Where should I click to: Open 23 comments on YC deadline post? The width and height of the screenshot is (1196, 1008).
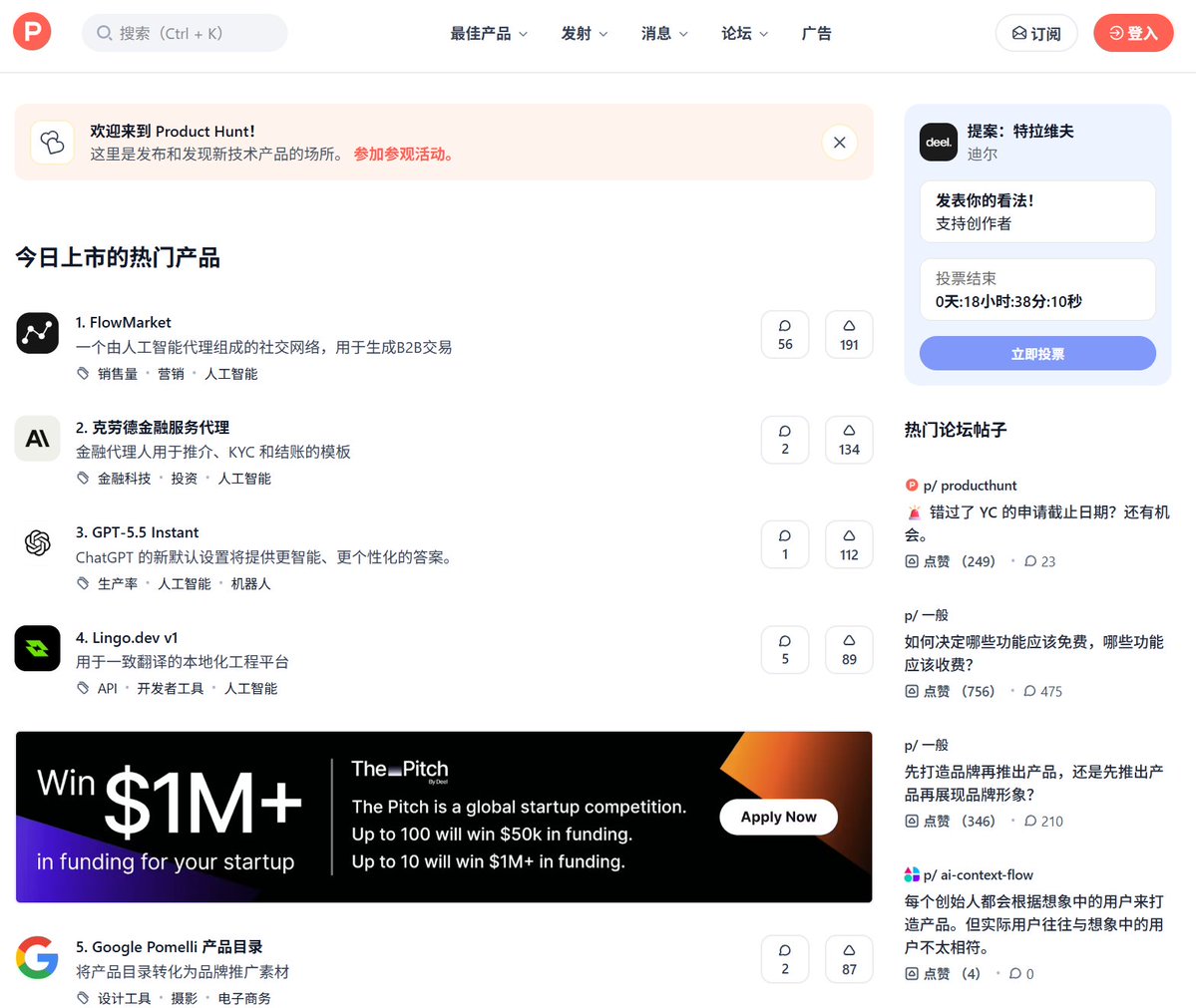(x=1039, y=561)
